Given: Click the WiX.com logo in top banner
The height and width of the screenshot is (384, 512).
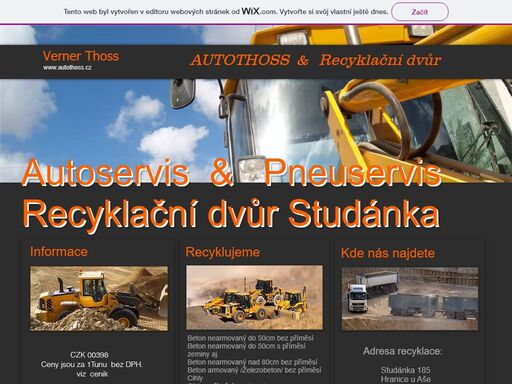Looking at the screenshot, I should pyautogui.click(x=259, y=11).
